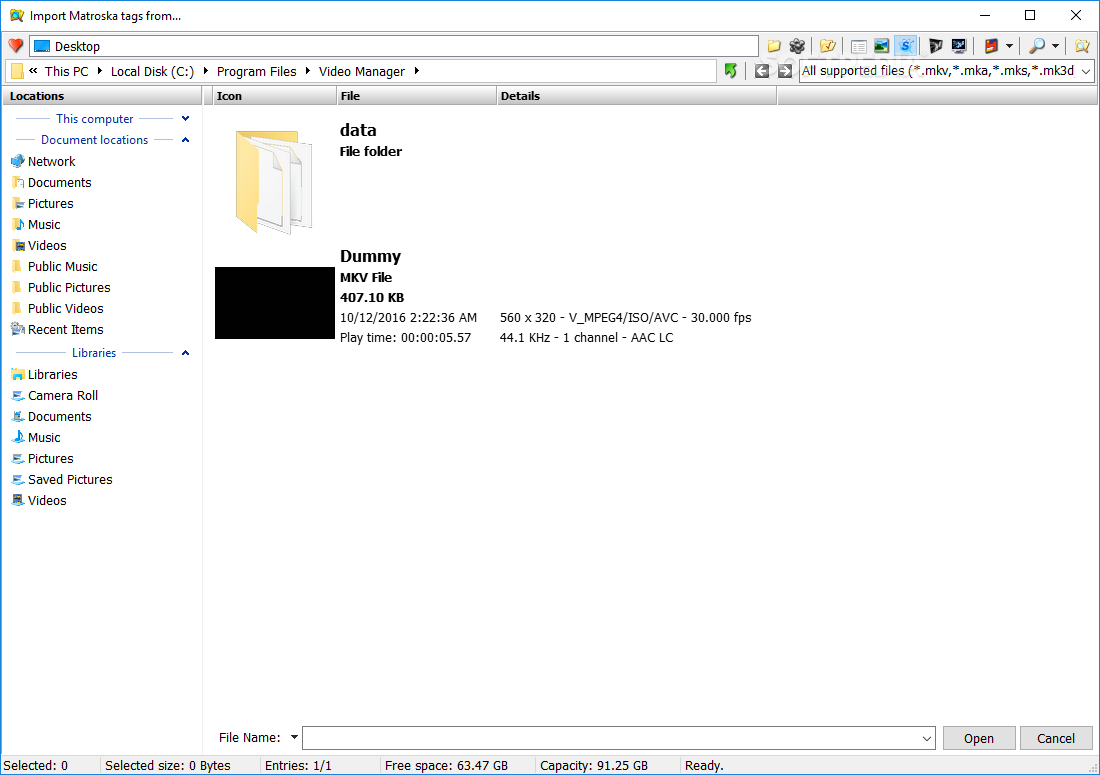The image size is (1100, 775).
Task: Open Documents under Libraries section
Action: [51, 417]
